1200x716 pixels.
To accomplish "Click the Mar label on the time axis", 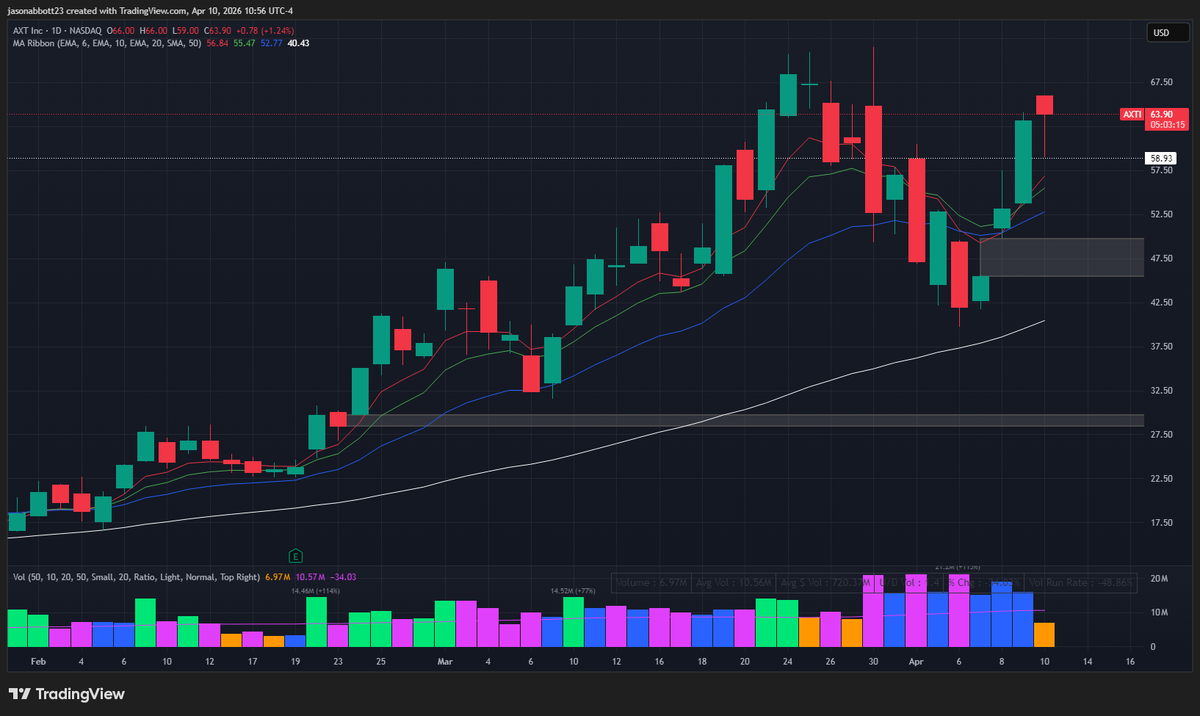I will tap(445, 662).
